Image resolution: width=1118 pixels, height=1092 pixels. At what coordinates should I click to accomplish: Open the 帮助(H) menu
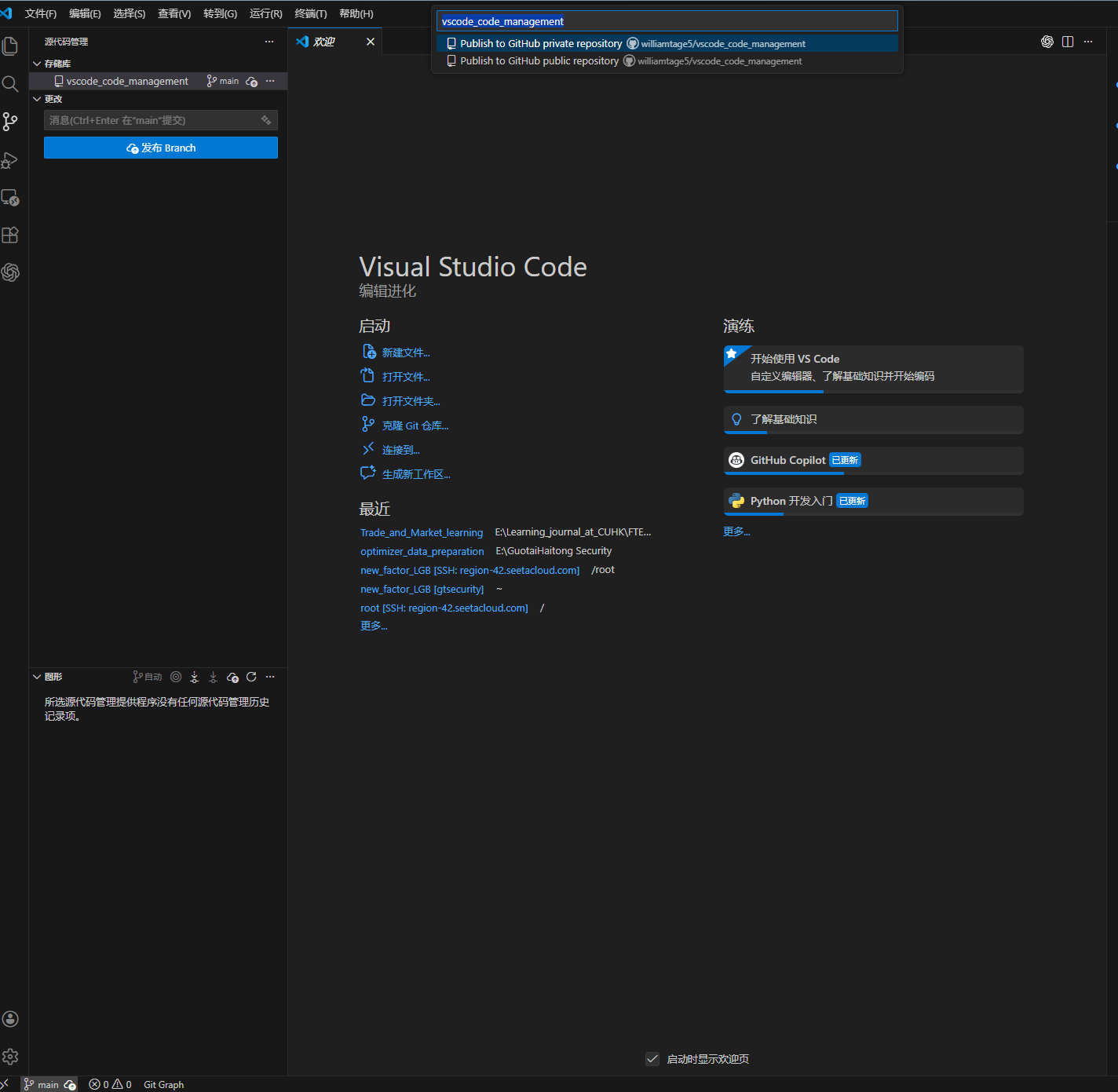356,13
